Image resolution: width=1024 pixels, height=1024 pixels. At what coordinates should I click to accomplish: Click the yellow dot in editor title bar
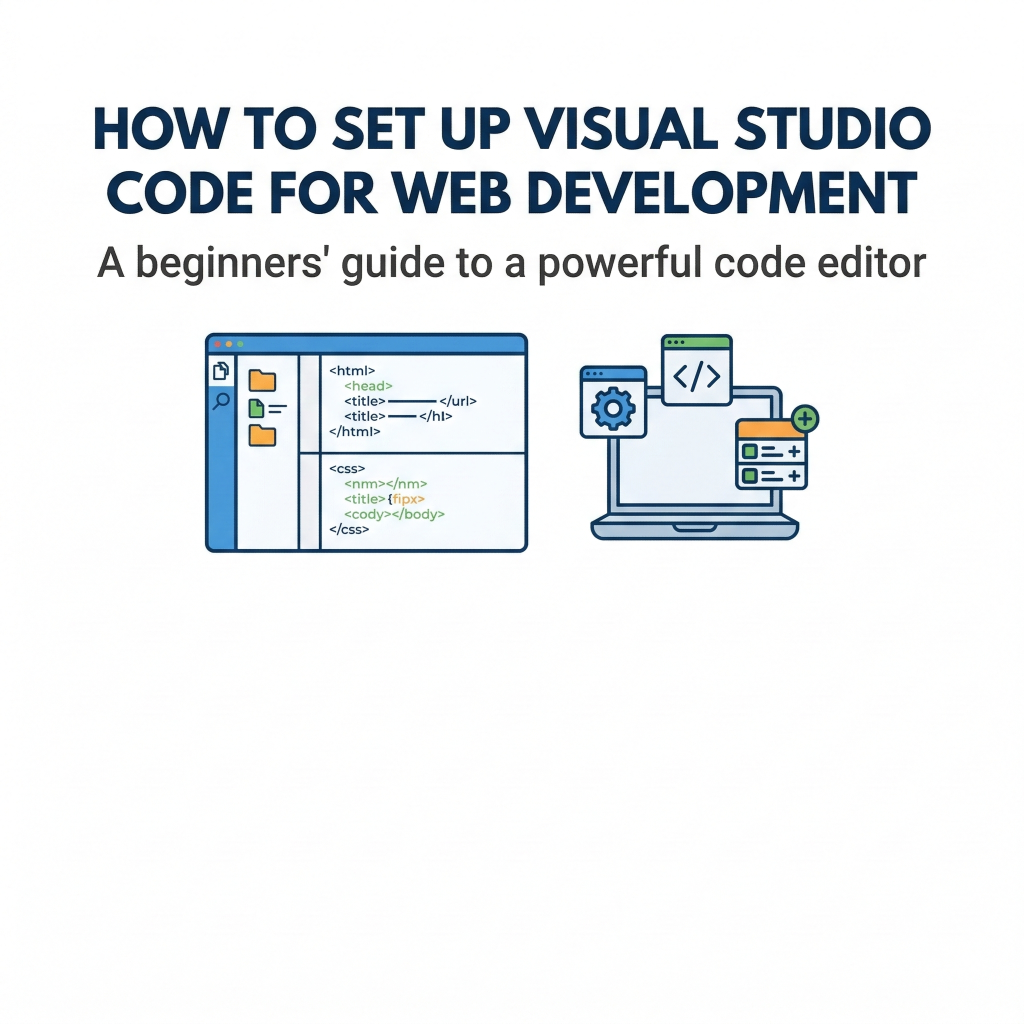tap(228, 344)
